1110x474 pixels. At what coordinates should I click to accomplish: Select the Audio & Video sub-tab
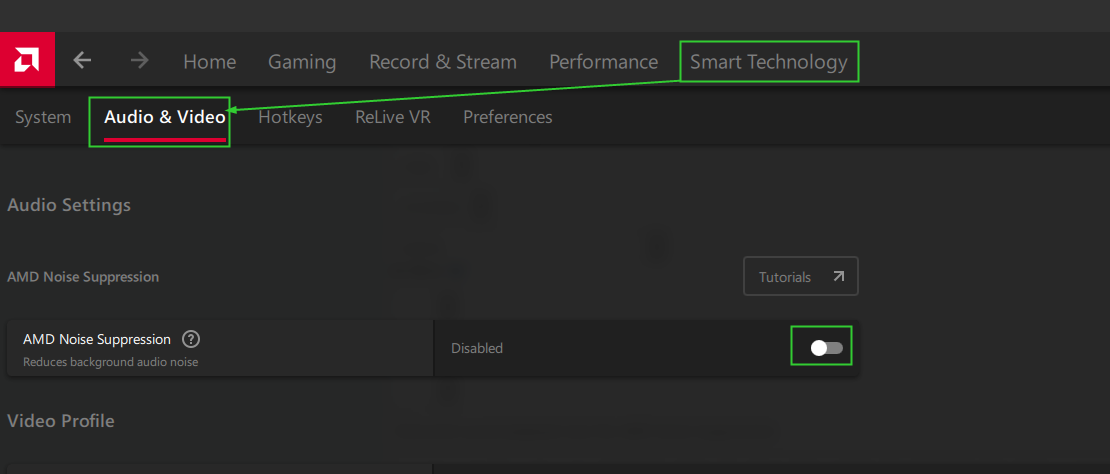pos(164,117)
